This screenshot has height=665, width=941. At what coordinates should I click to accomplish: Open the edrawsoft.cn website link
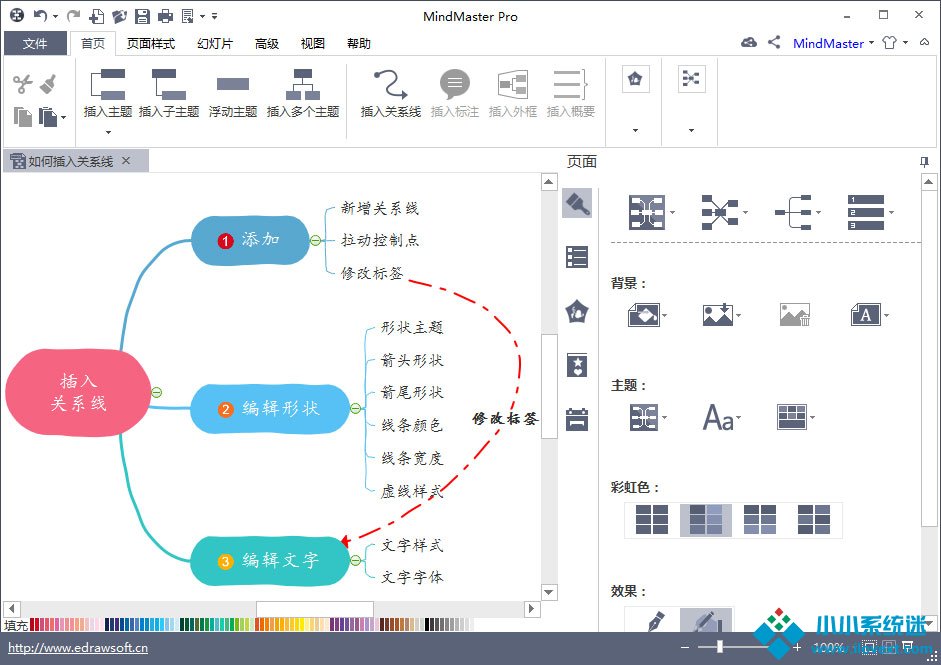coord(78,648)
